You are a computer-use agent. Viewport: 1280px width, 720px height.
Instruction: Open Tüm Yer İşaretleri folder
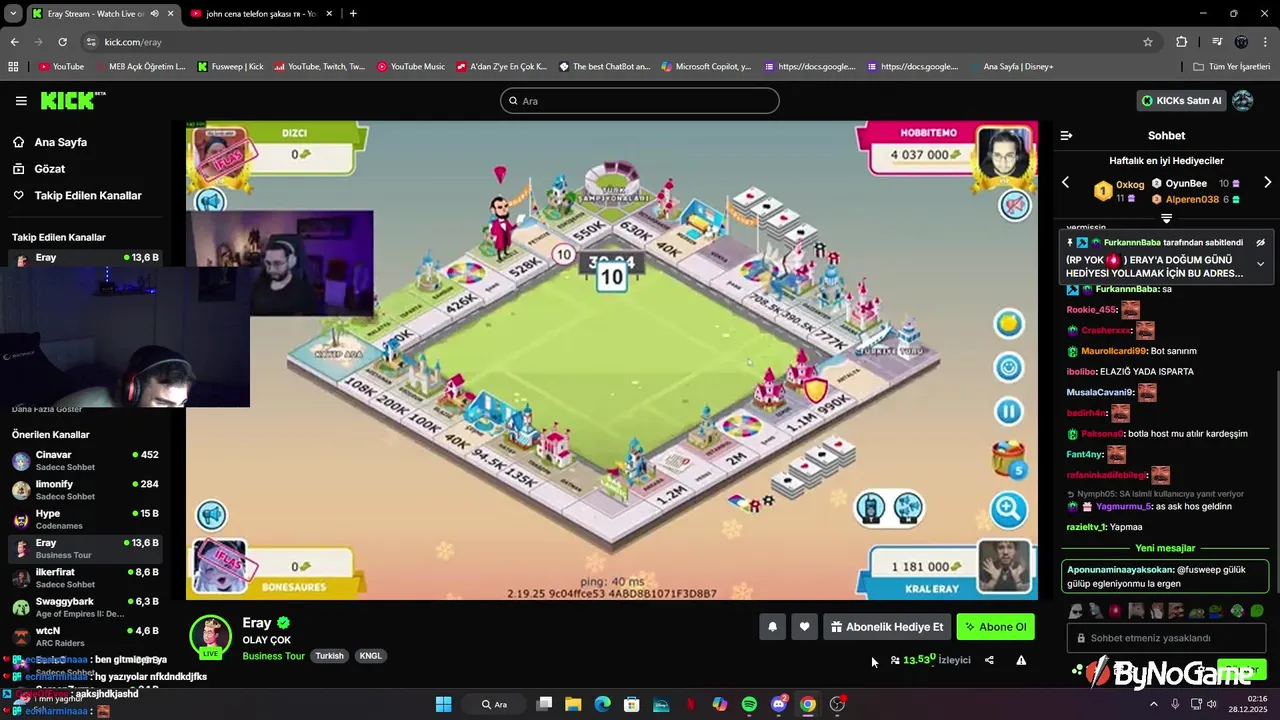pos(1232,67)
